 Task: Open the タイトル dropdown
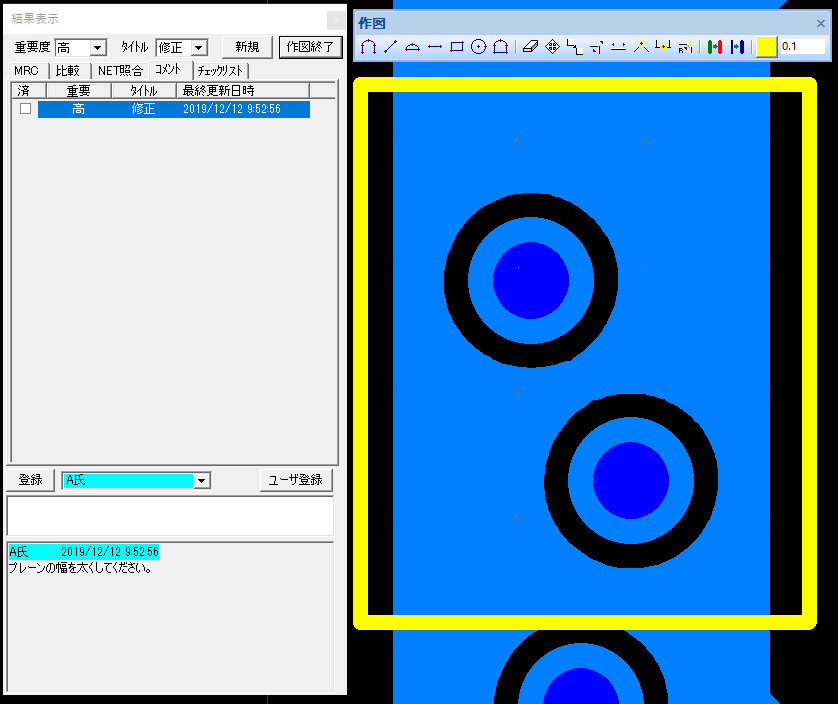coord(198,47)
